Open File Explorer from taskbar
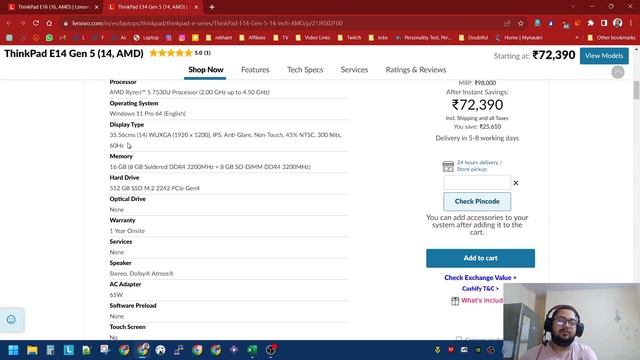The height and width of the screenshot is (360, 640). (32, 350)
